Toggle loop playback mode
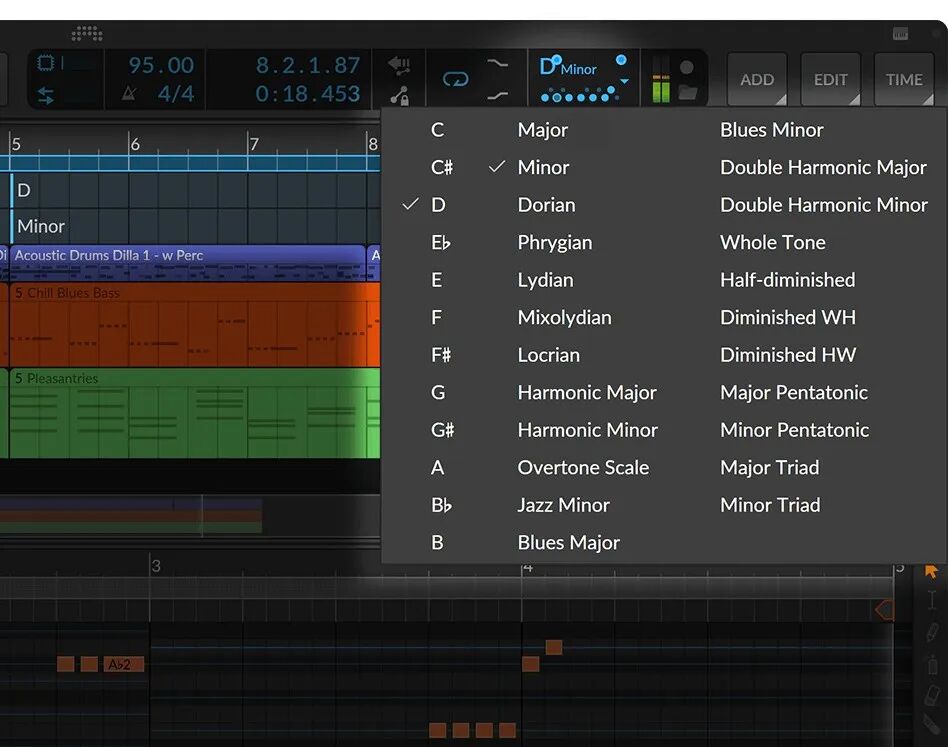This screenshot has width=948, height=747. pos(455,78)
